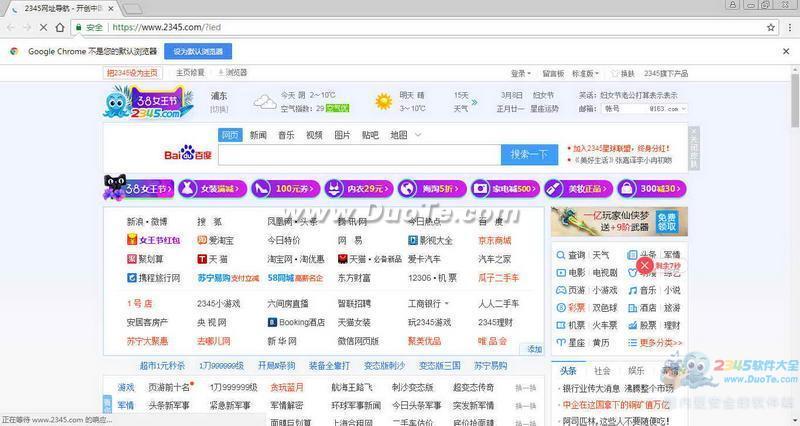
Task: Click 设为默认浏览器 button
Action: coord(198,51)
